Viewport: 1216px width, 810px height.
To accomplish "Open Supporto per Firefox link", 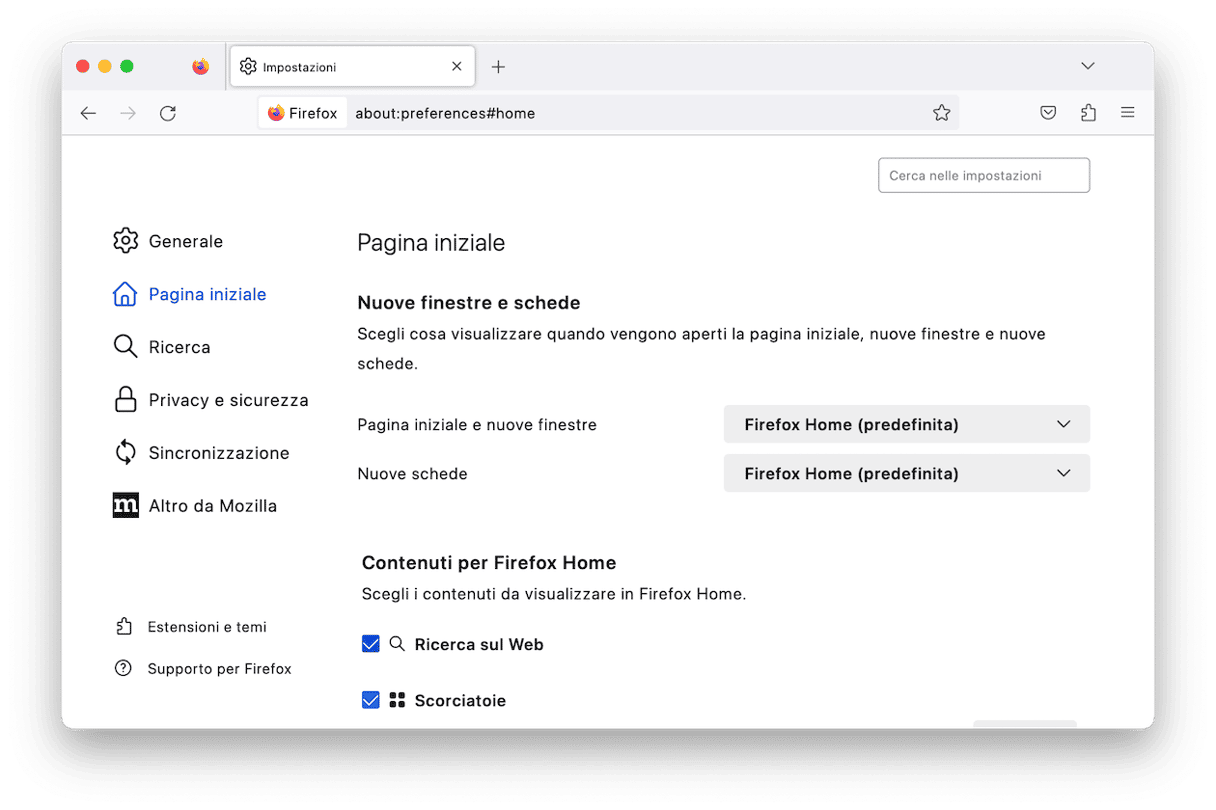I will 220,669.
